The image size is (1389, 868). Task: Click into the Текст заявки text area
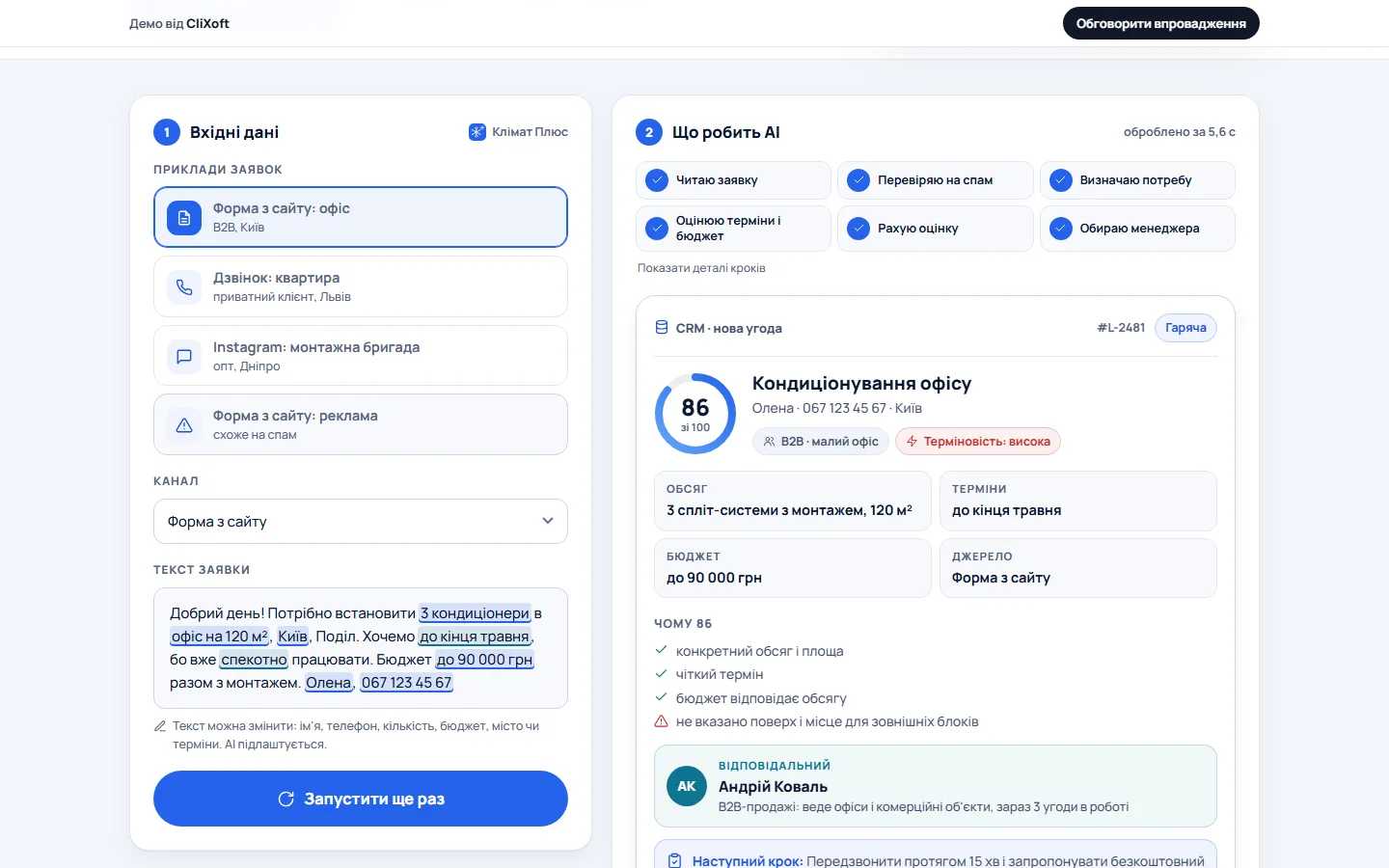pyautogui.click(x=361, y=648)
